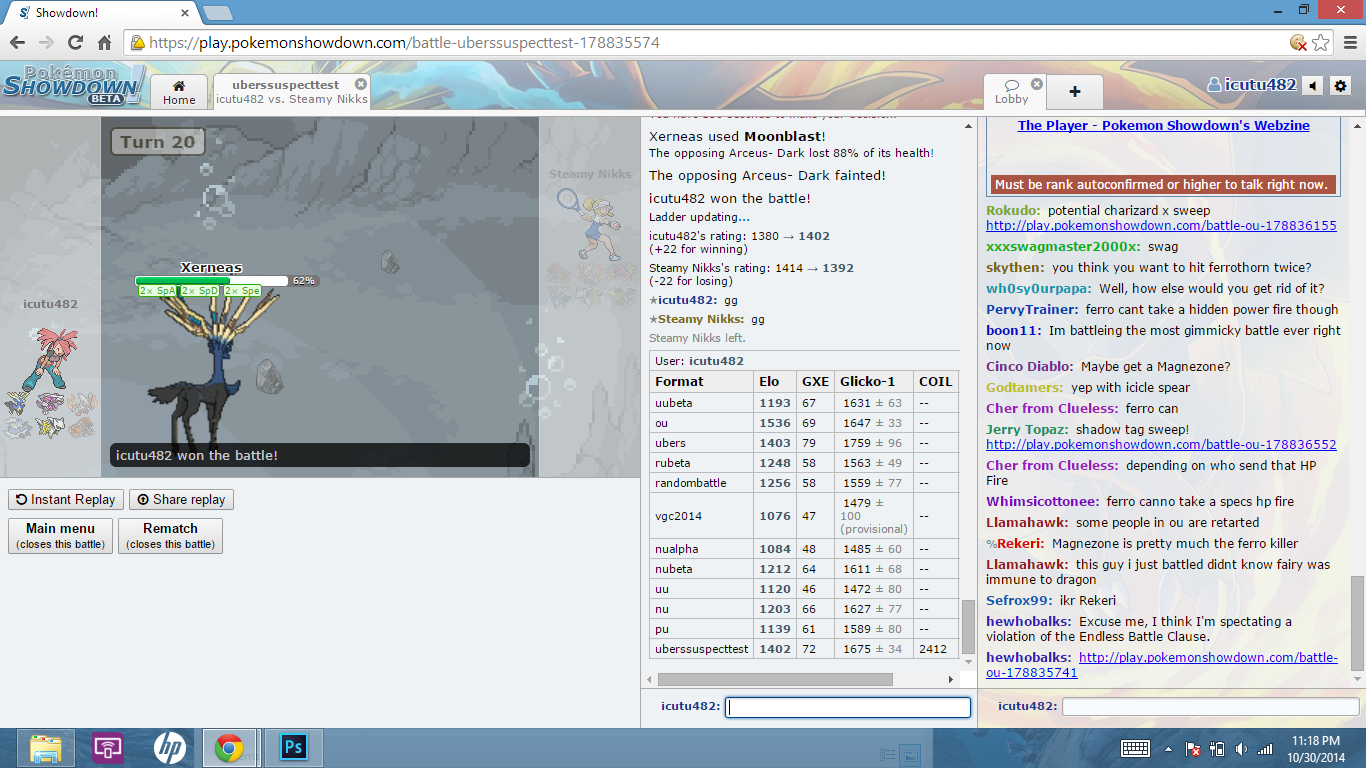This screenshot has height=768, width=1366.
Task: Click the Whimsicottonee username in chat
Action: [1043, 502]
